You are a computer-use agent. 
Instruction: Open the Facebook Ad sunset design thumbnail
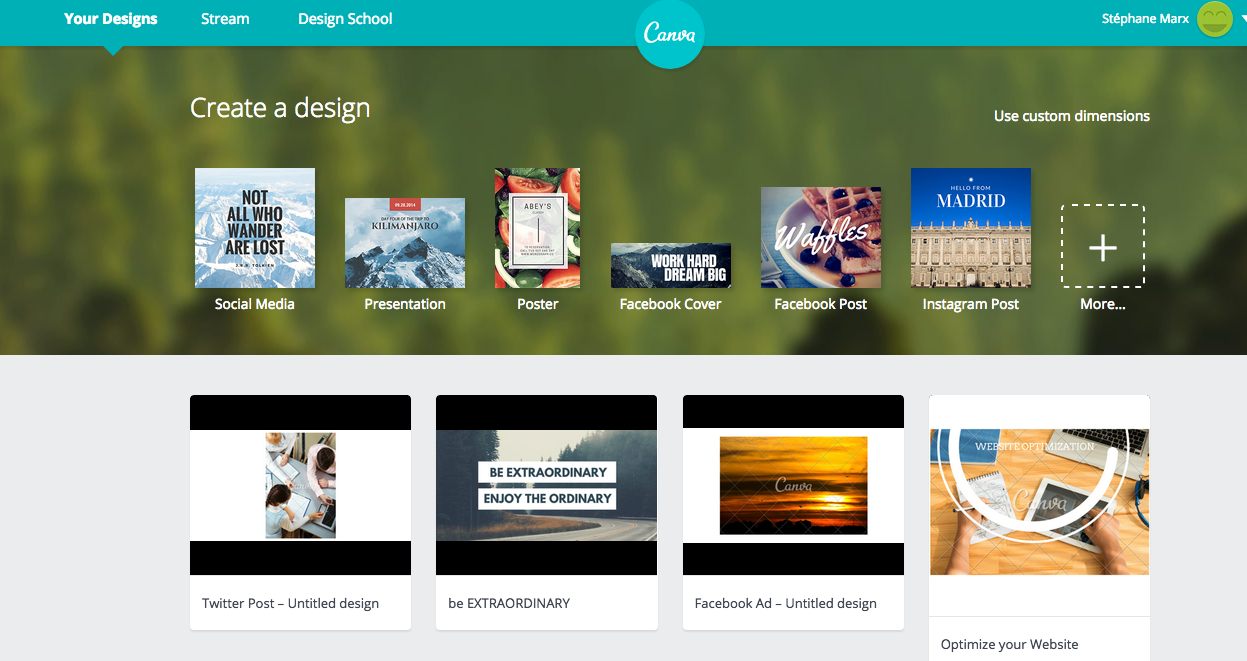click(793, 485)
